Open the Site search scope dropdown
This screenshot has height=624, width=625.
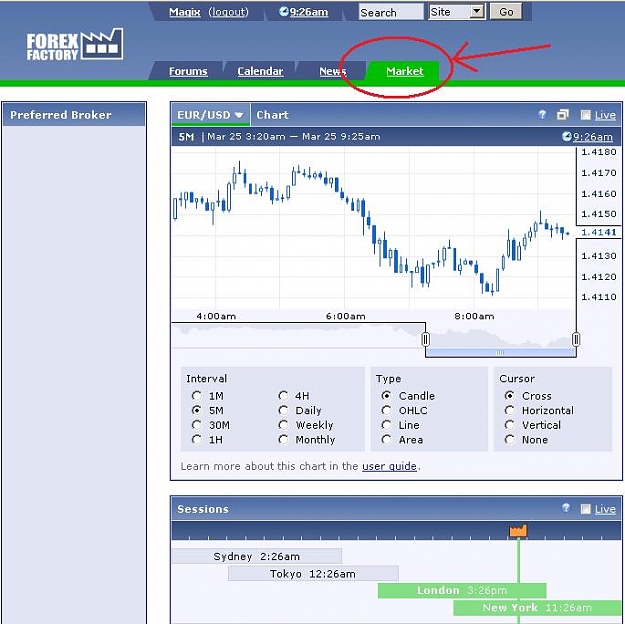pyautogui.click(x=457, y=12)
